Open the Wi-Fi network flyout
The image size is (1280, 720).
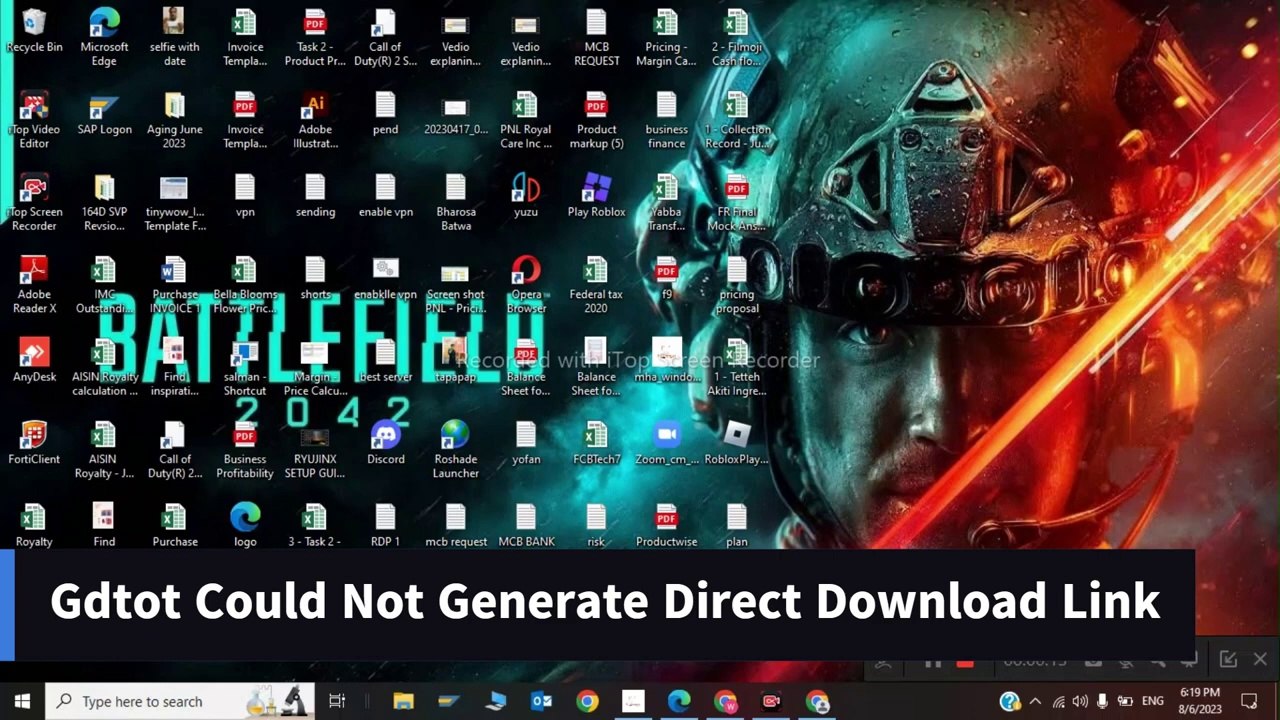pyautogui.click(x=1058, y=701)
